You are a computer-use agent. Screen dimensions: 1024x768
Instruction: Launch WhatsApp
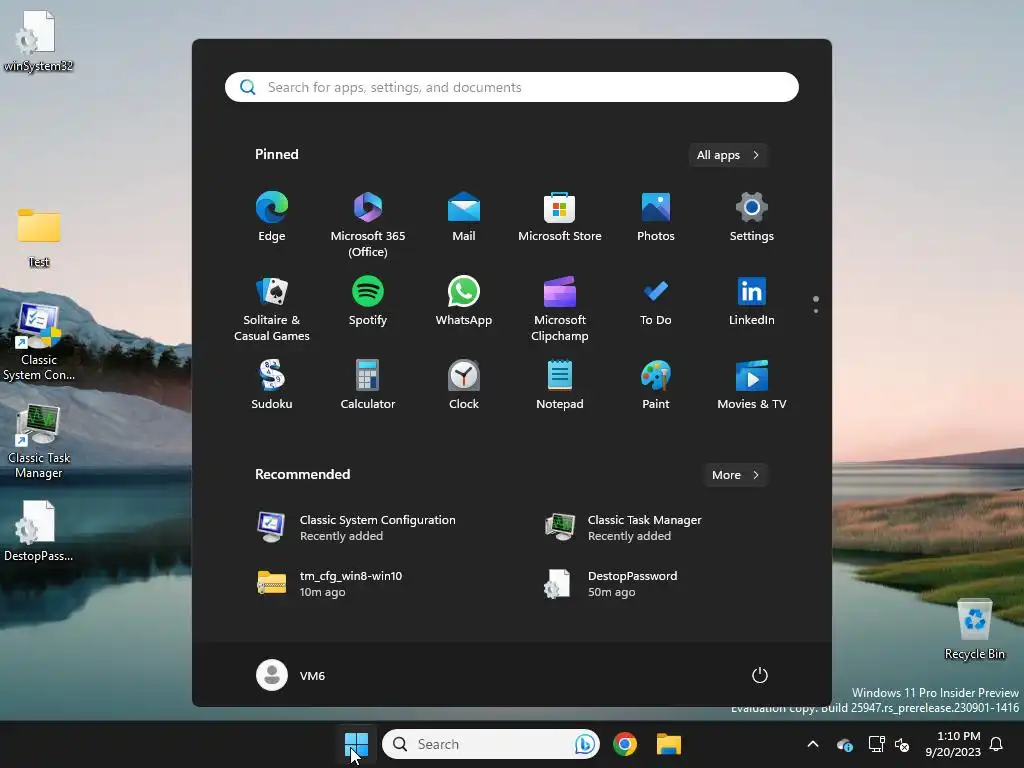[464, 301]
